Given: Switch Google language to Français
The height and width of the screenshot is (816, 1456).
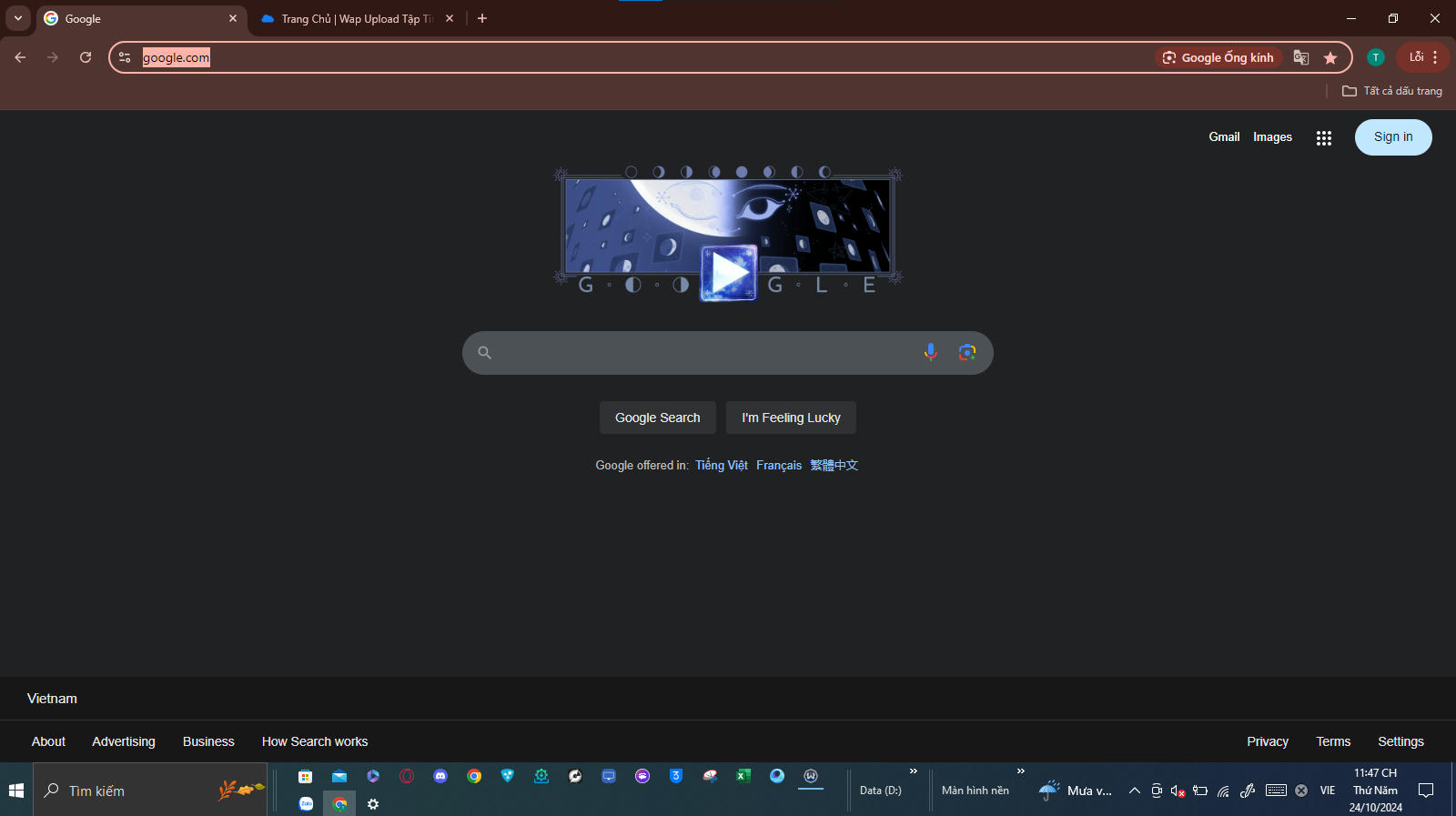Looking at the screenshot, I should click(x=779, y=465).
